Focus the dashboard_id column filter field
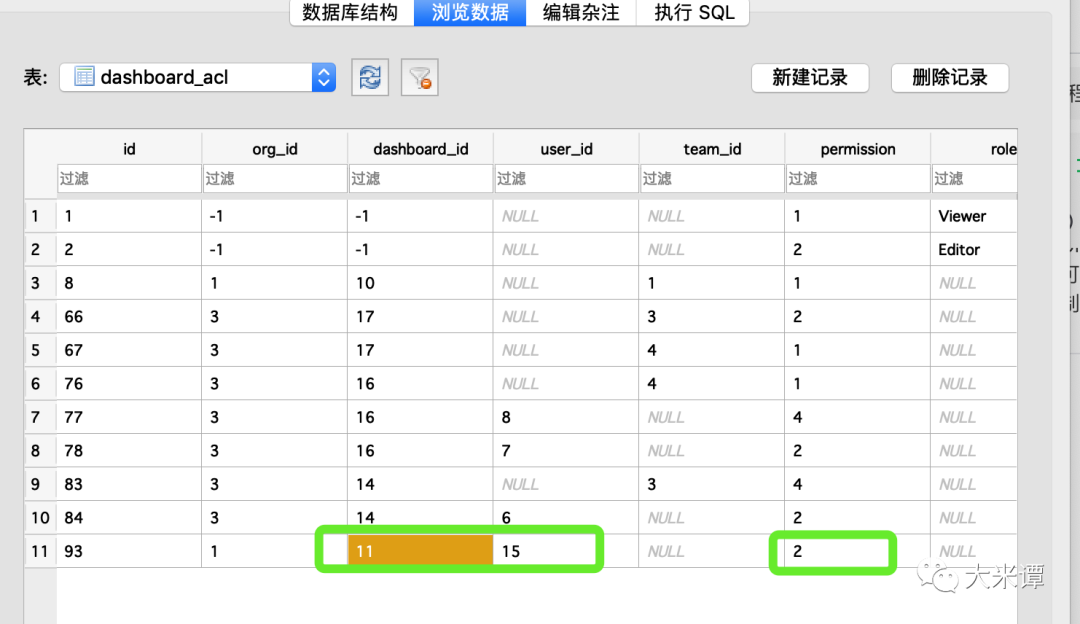Image resolution: width=1080 pixels, height=624 pixels. (x=420, y=178)
